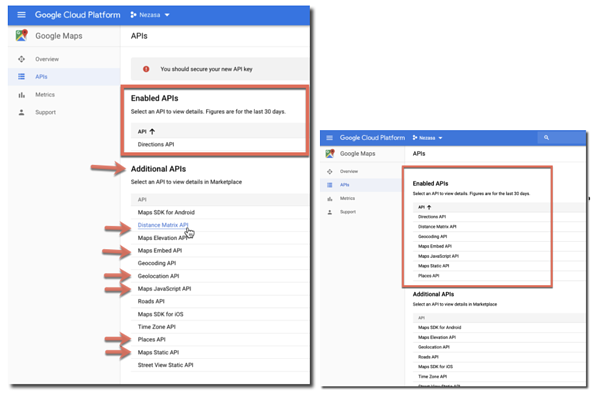Click Google Cloud Platform title in right window
Image resolution: width=599 pixels, height=396 pixels.
(372, 137)
